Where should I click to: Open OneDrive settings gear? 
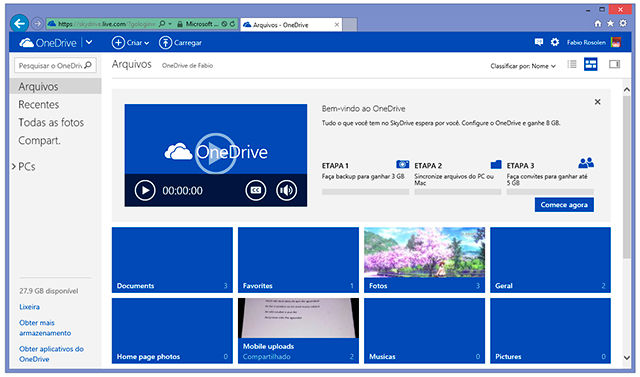(555, 42)
